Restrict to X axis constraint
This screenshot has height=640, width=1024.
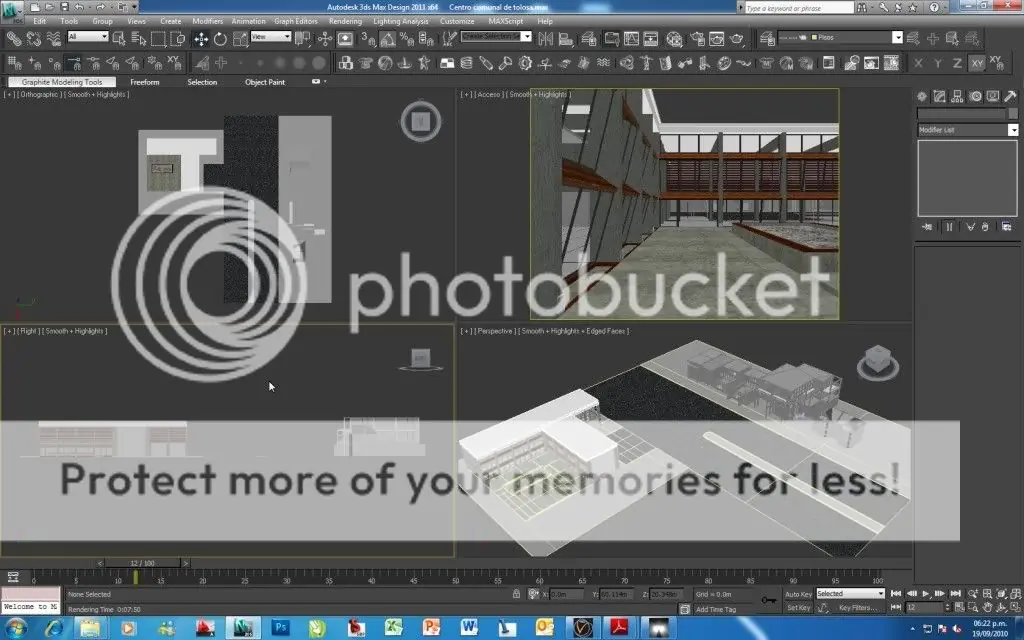(919, 63)
